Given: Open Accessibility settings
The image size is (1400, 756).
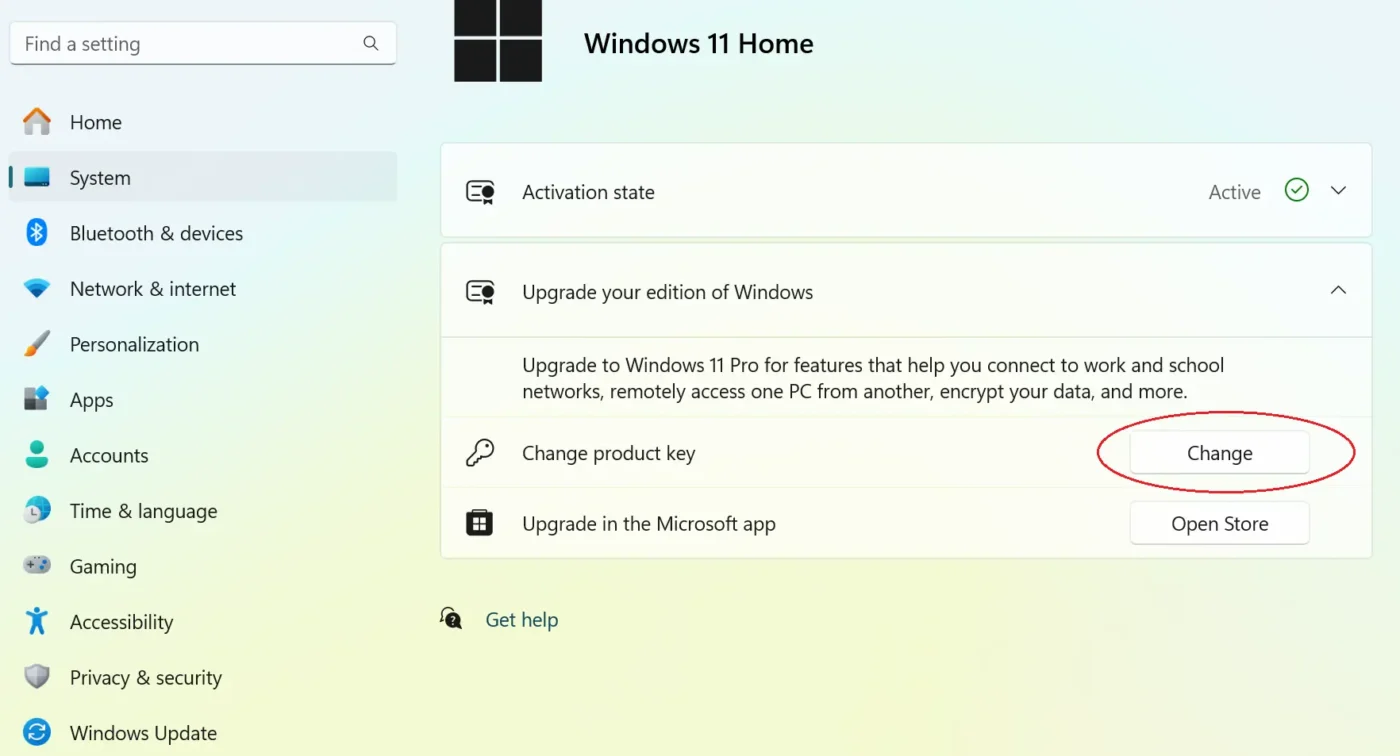Looking at the screenshot, I should (203, 622).
